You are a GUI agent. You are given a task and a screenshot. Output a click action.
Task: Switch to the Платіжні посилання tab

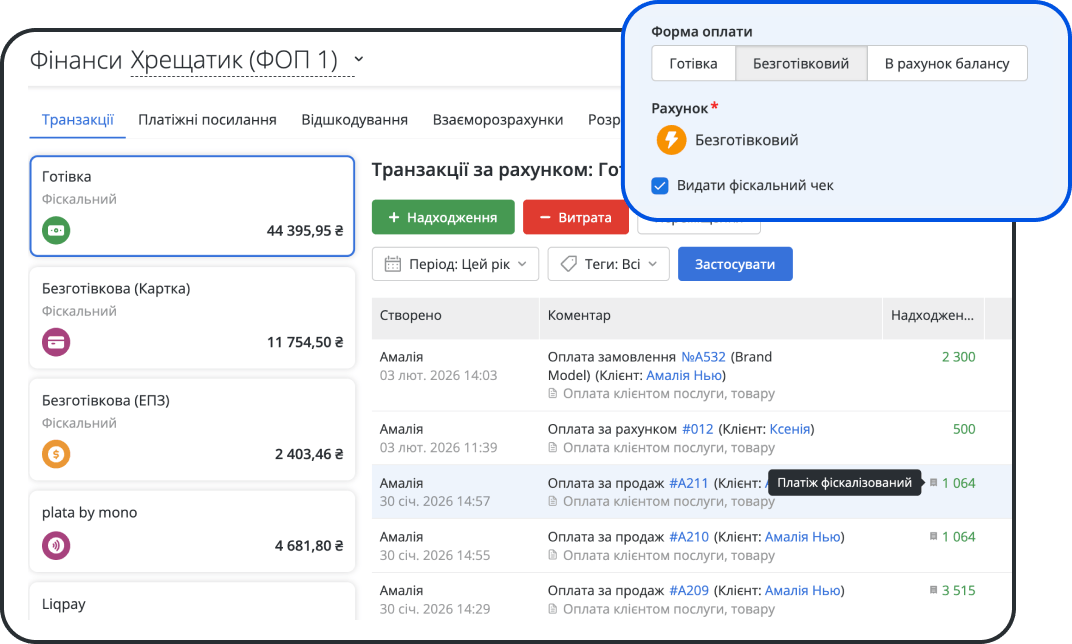(207, 120)
